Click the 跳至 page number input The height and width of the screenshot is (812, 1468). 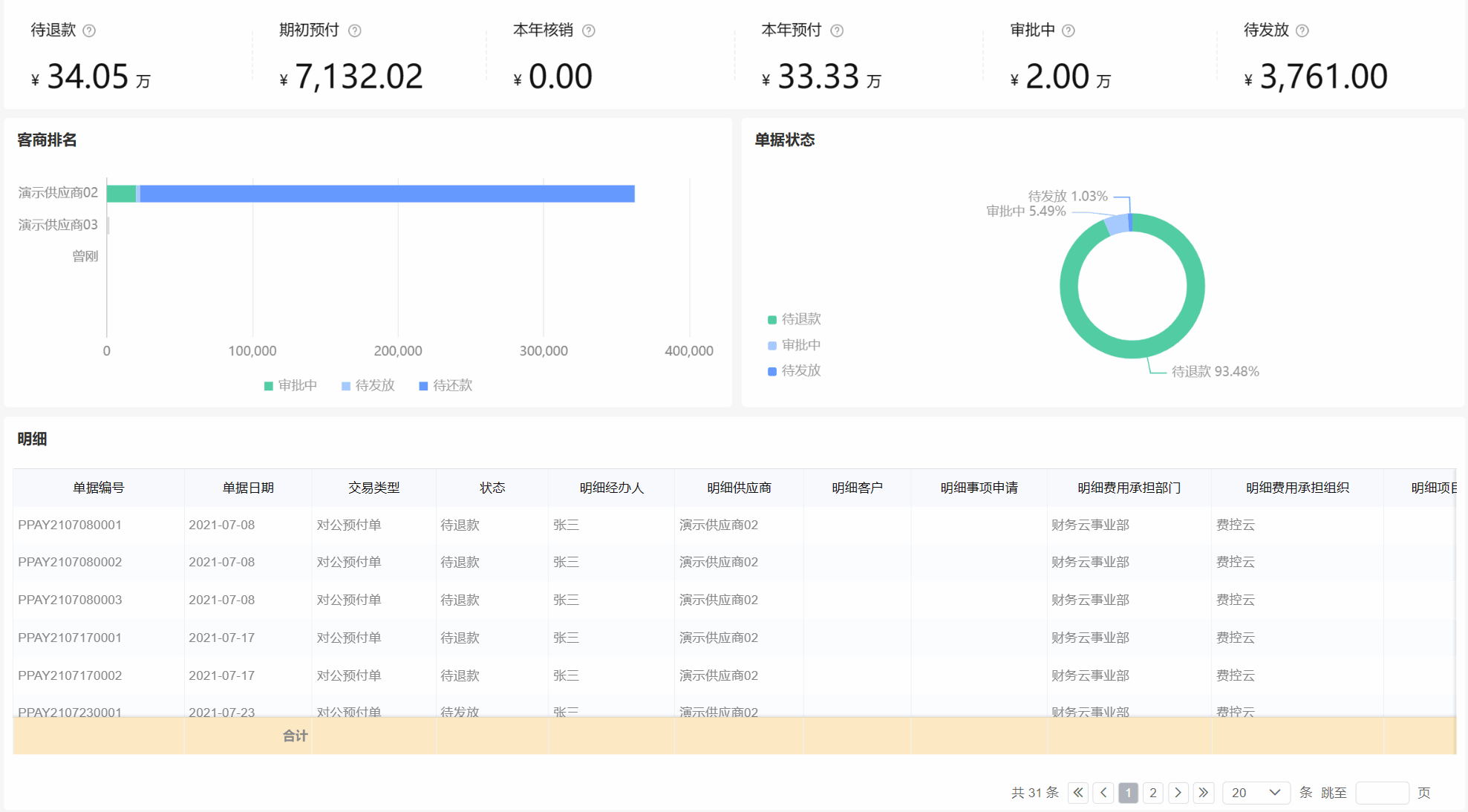1382,793
